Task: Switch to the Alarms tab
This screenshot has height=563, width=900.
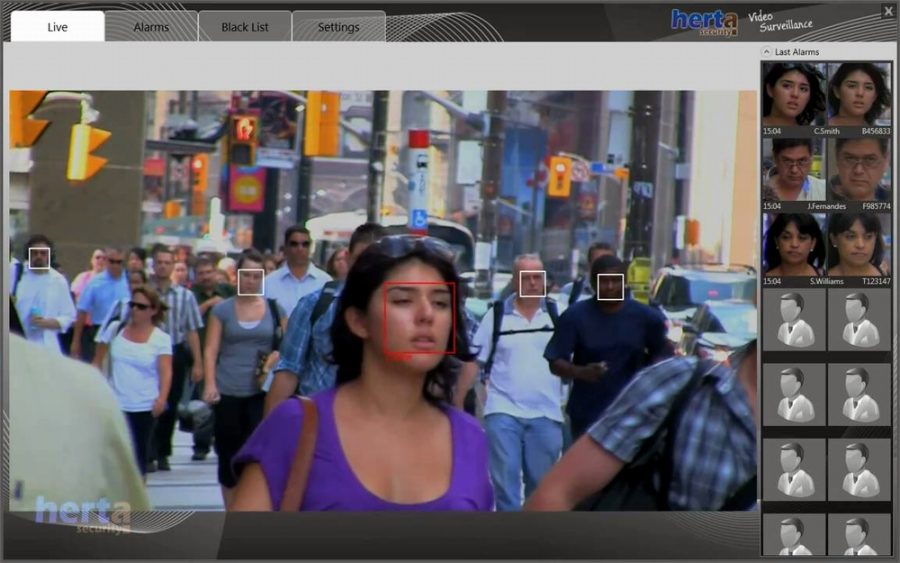Action: click(x=151, y=27)
